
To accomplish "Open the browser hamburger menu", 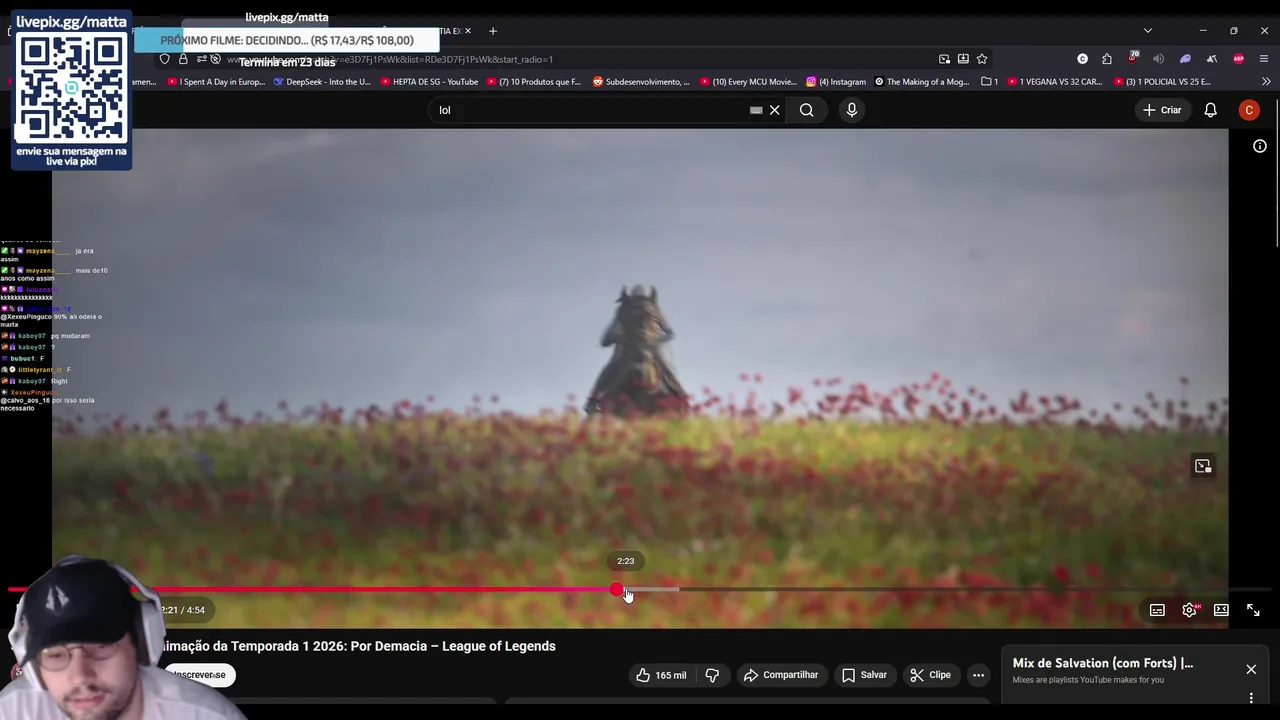I will click(1265, 59).
